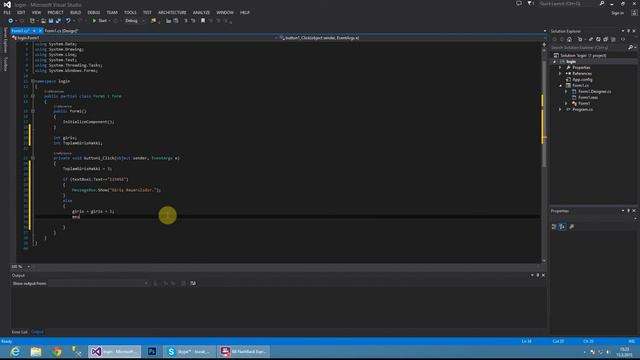The image size is (640, 360).
Task: Click the Categorized icon in Properties panel
Action: pos(554,227)
